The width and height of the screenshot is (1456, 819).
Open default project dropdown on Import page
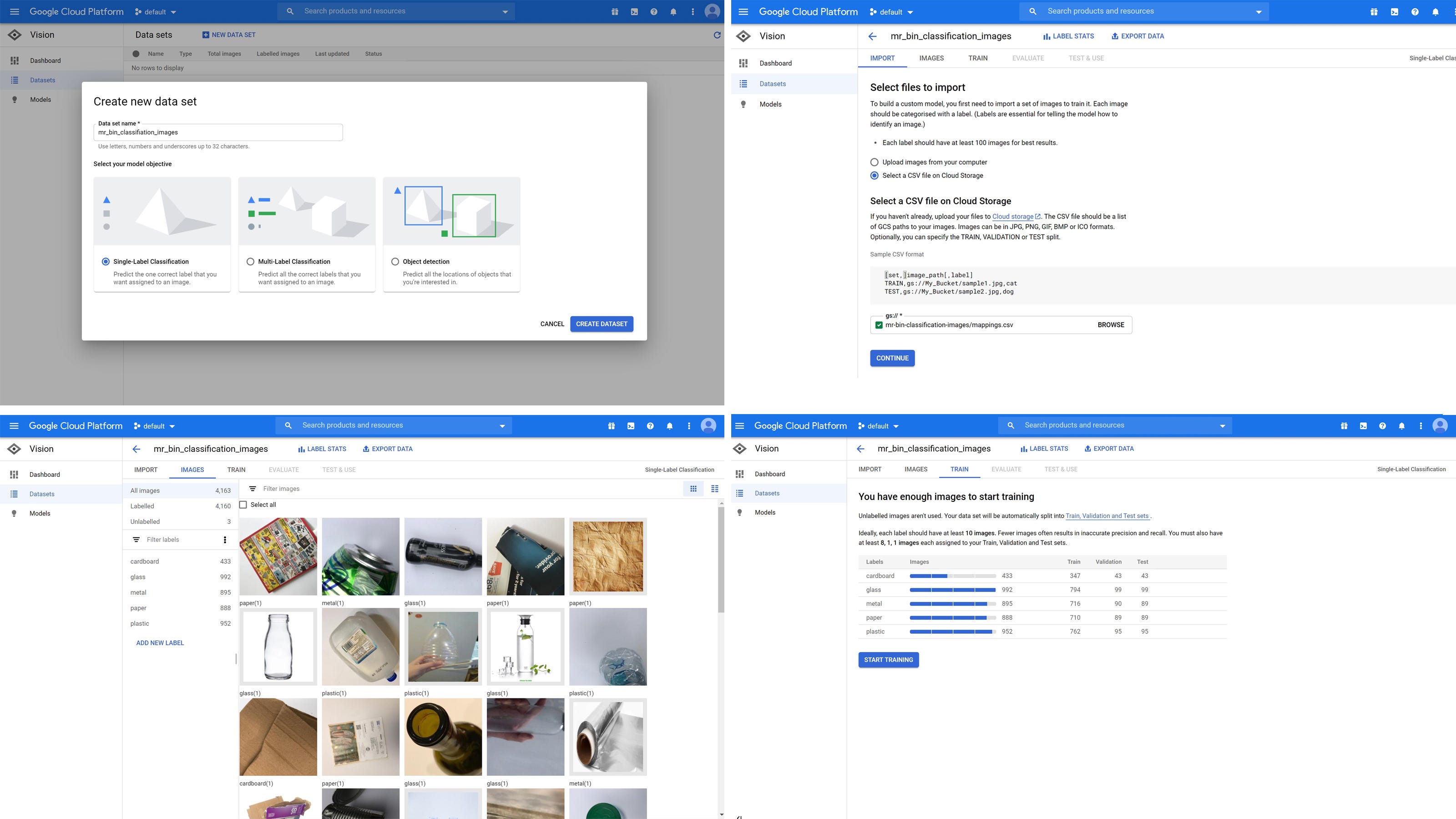pos(892,12)
